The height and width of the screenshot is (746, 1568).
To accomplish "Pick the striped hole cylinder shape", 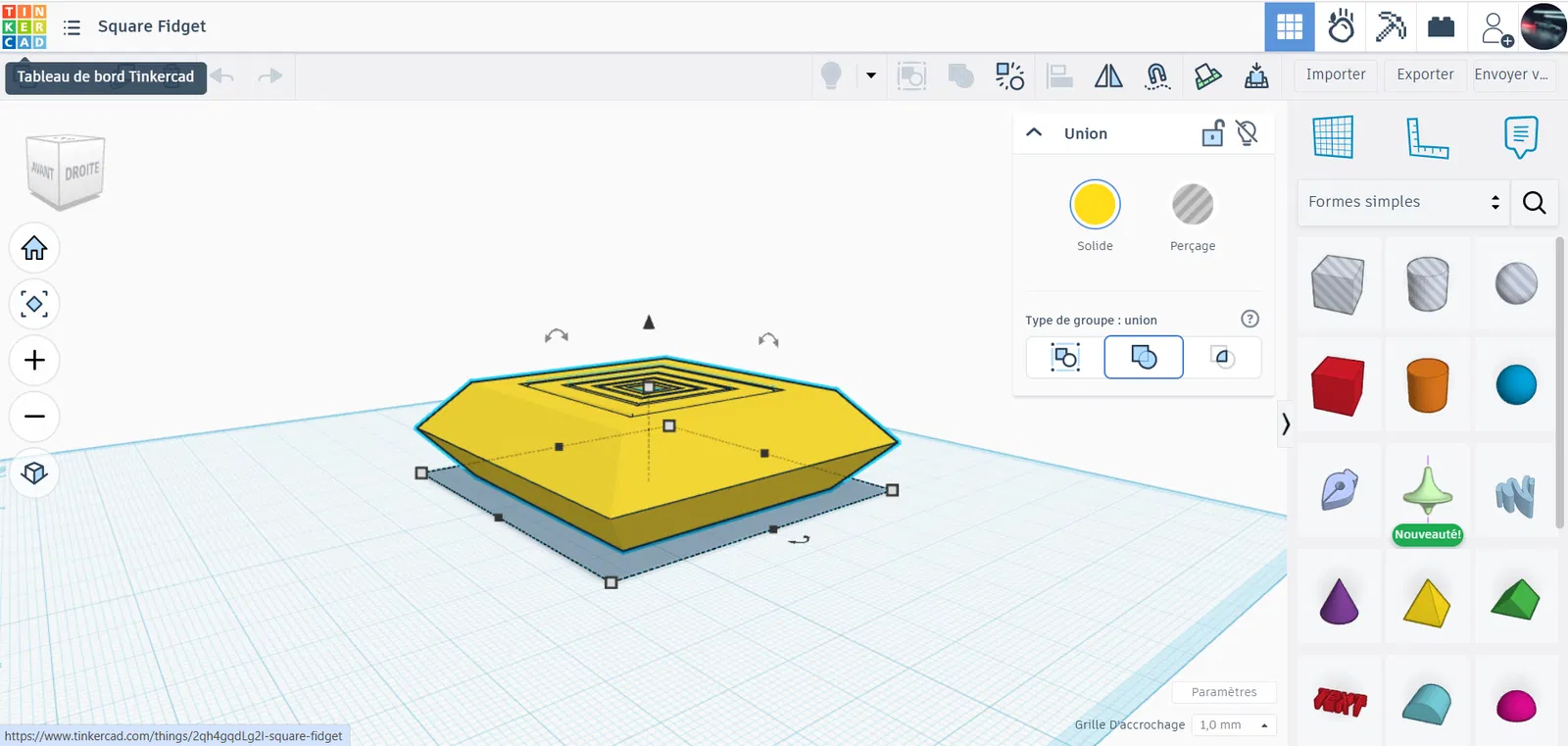I will pyautogui.click(x=1427, y=284).
